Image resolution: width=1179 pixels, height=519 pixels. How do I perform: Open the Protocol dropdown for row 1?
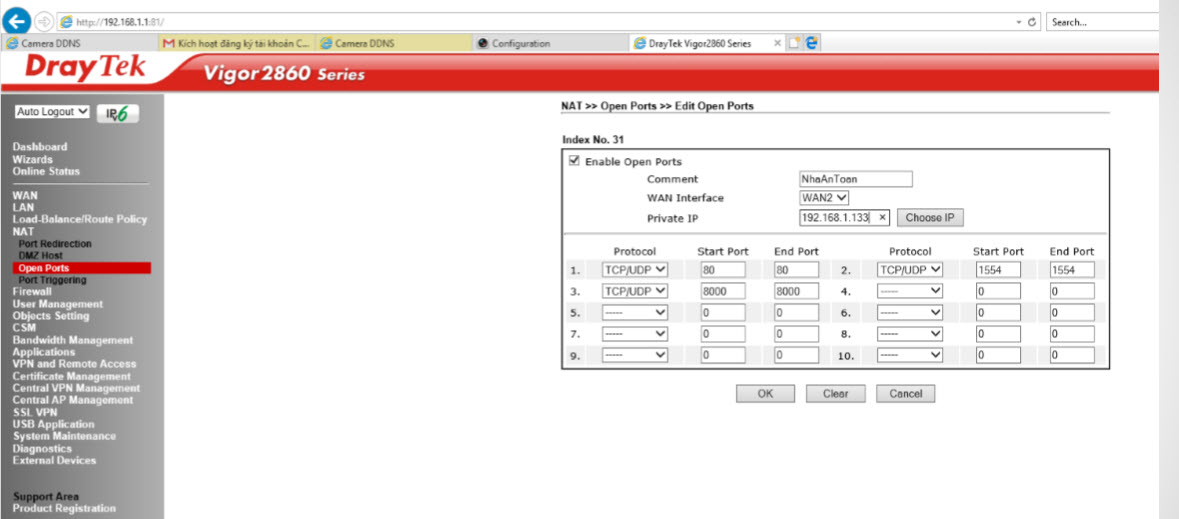(x=634, y=269)
